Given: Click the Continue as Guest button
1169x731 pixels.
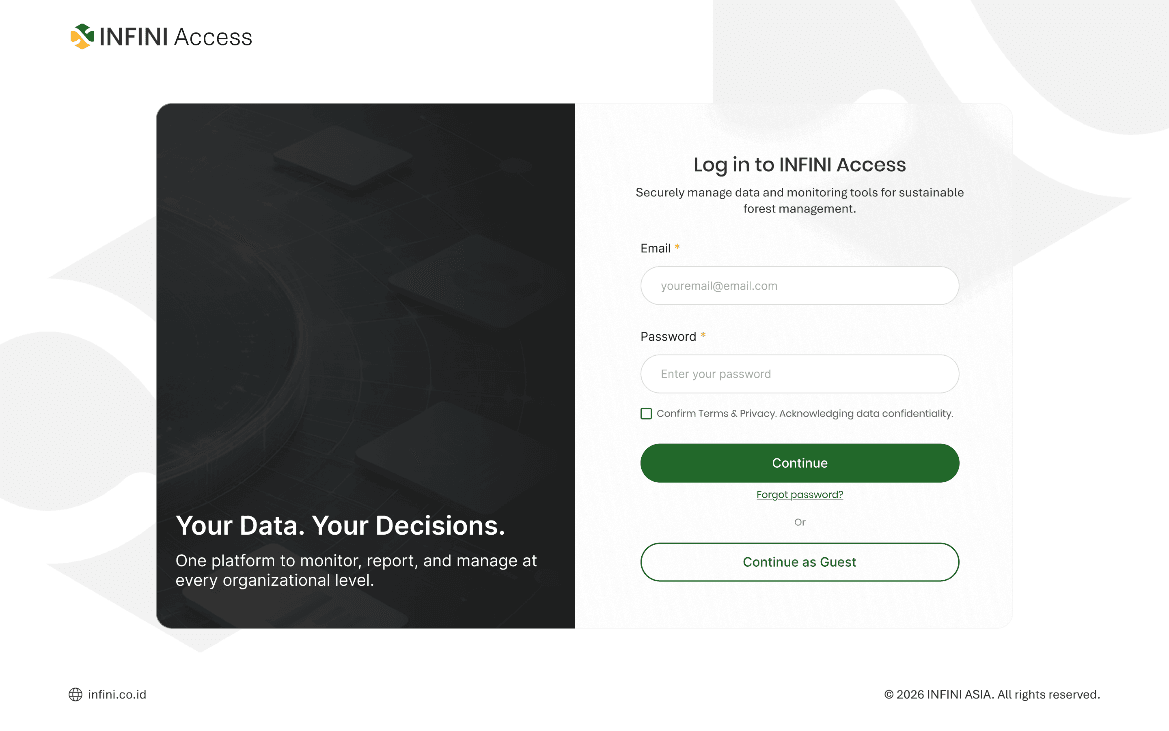Looking at the screenshot, I should 799,562.
